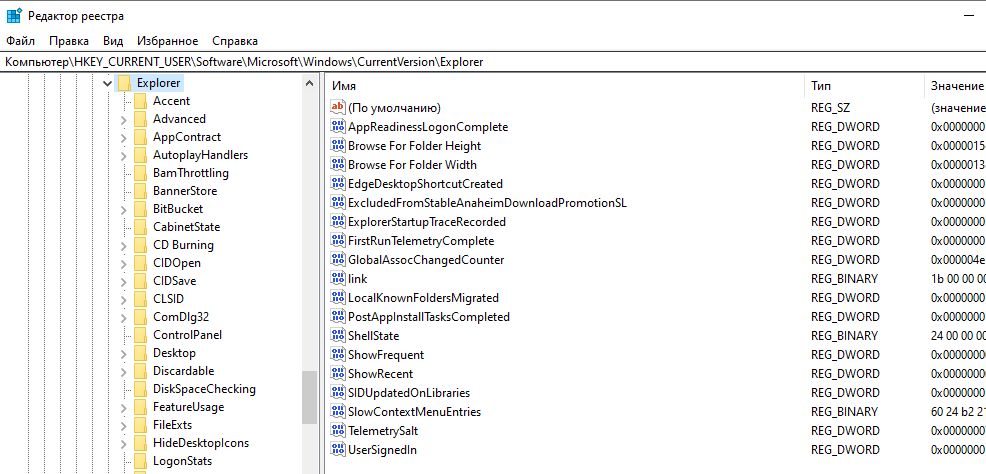
Task: Click the binary icon next to ShellState
Action: (338, 336)
